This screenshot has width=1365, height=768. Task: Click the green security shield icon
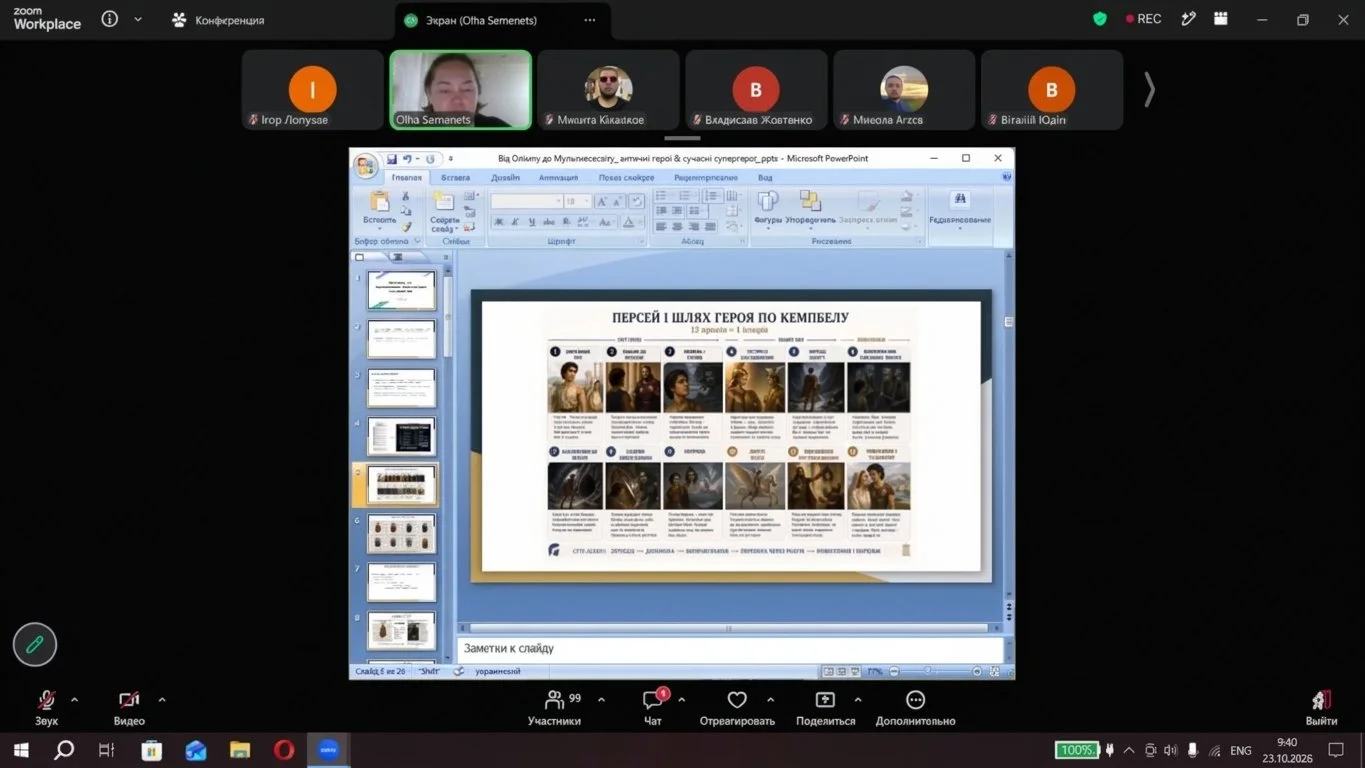(1100, 19)
